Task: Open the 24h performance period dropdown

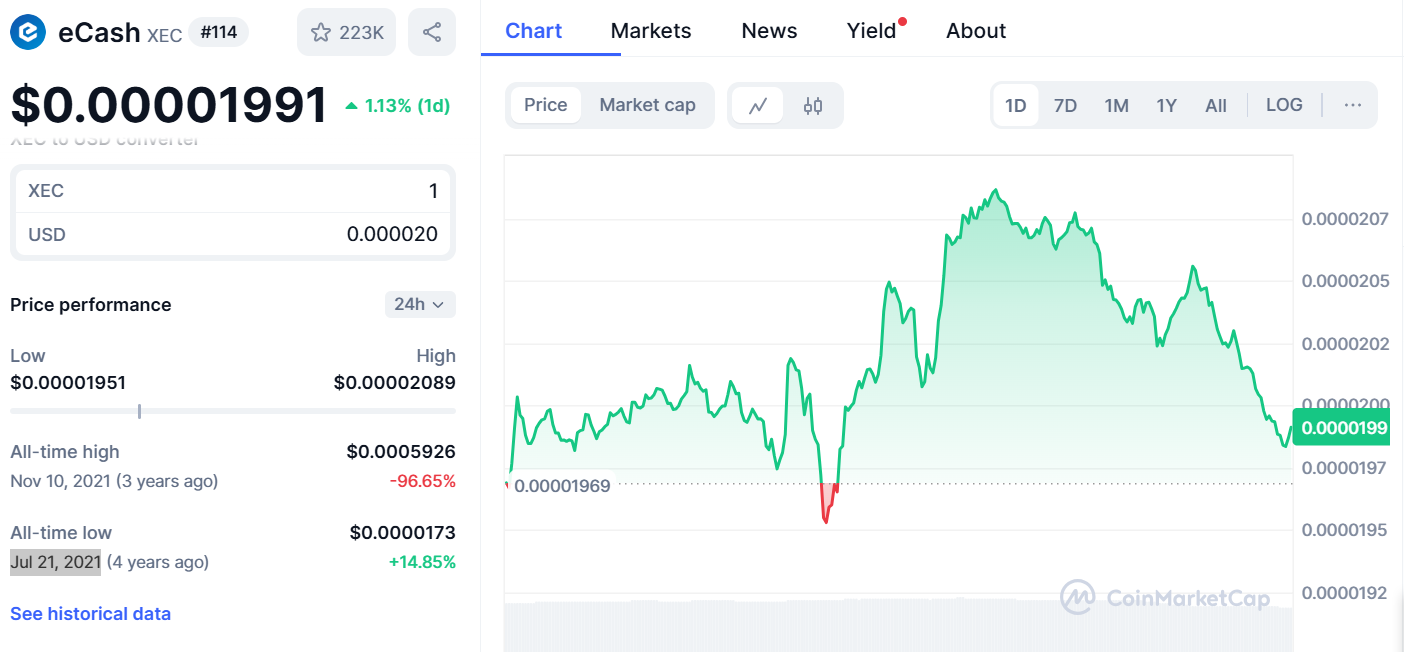Action: coord(420,304)
